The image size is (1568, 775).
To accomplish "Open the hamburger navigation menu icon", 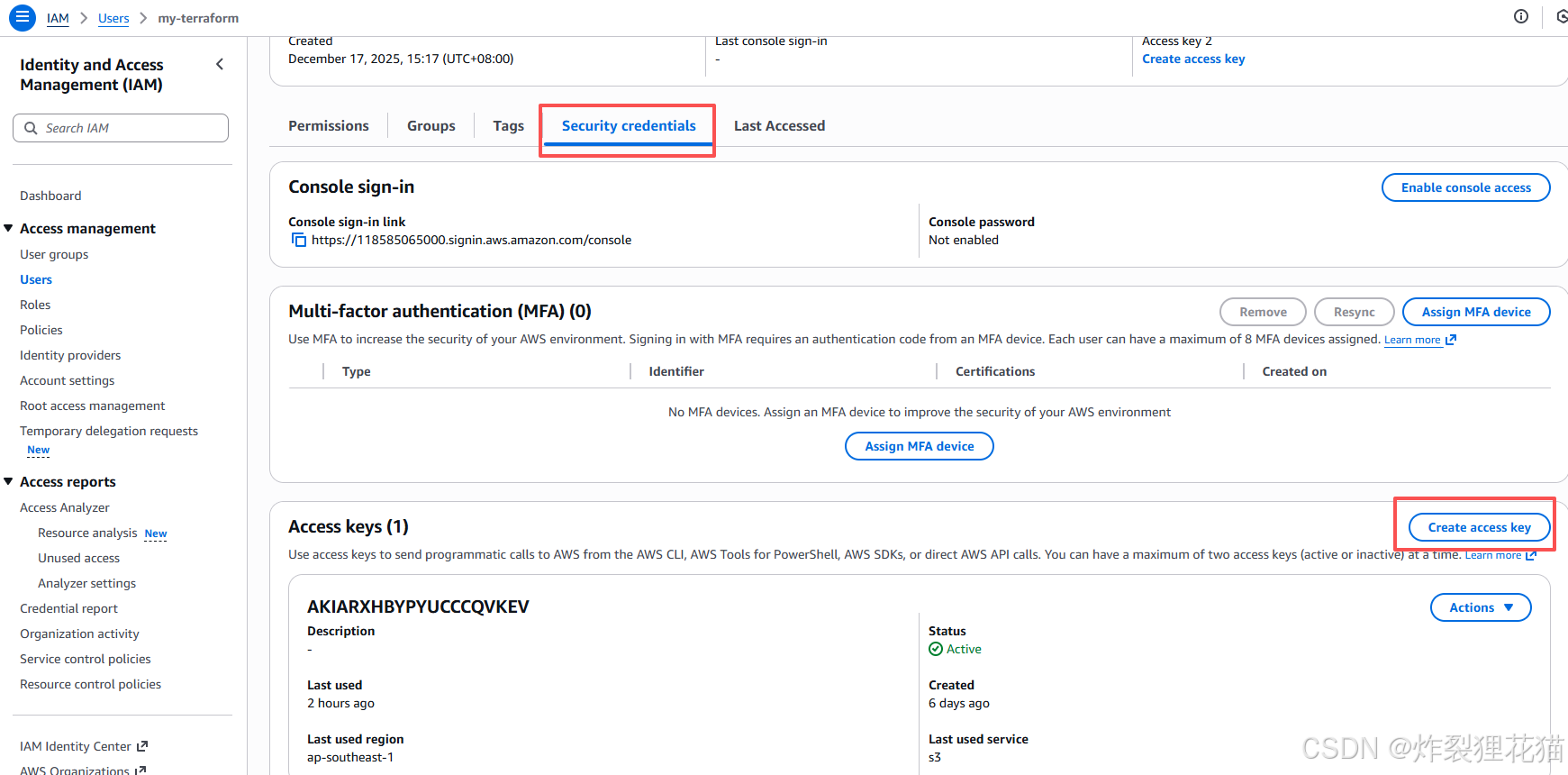I will 22,17.
